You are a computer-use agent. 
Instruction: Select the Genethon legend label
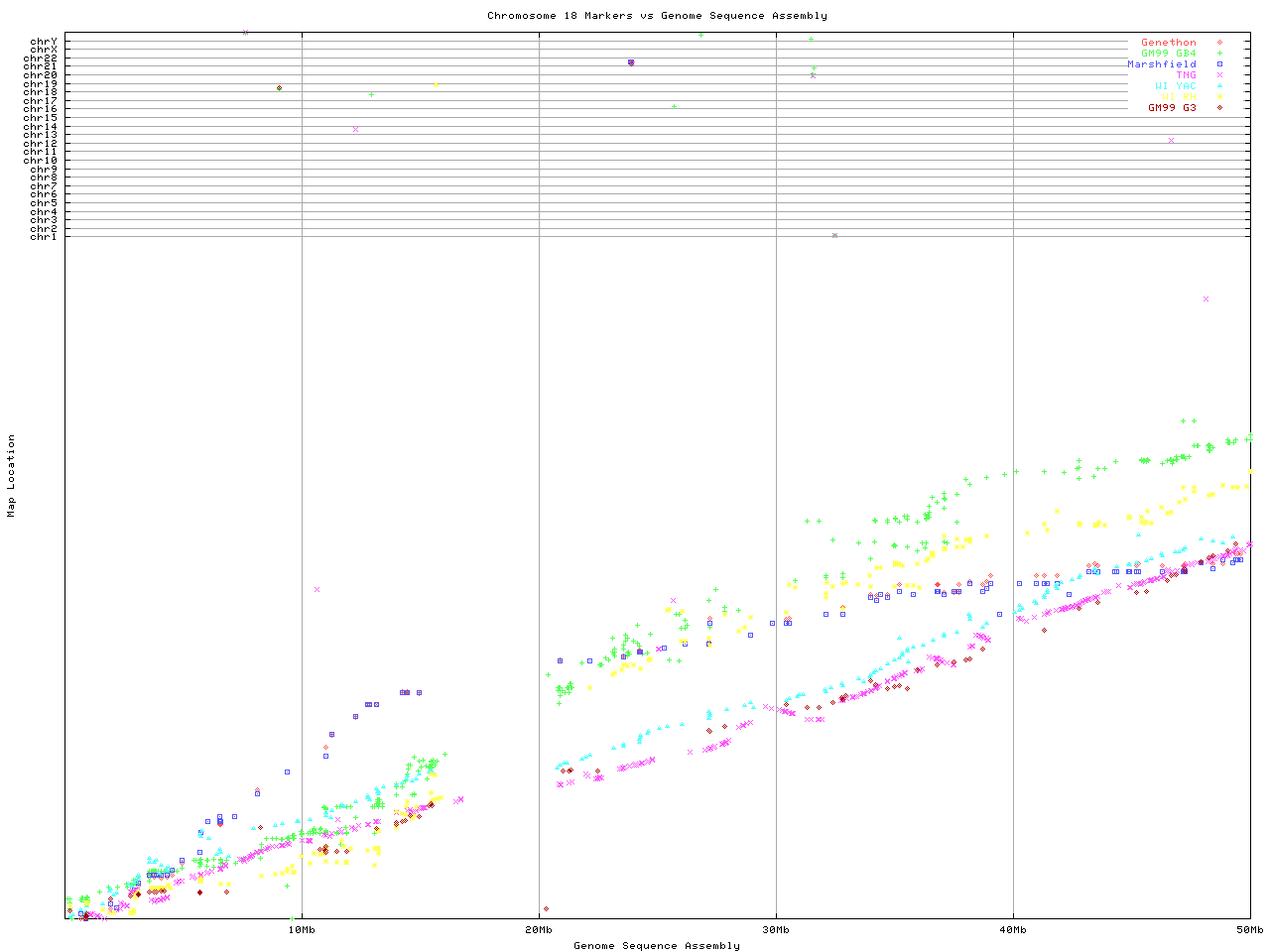click(1168, 43)
